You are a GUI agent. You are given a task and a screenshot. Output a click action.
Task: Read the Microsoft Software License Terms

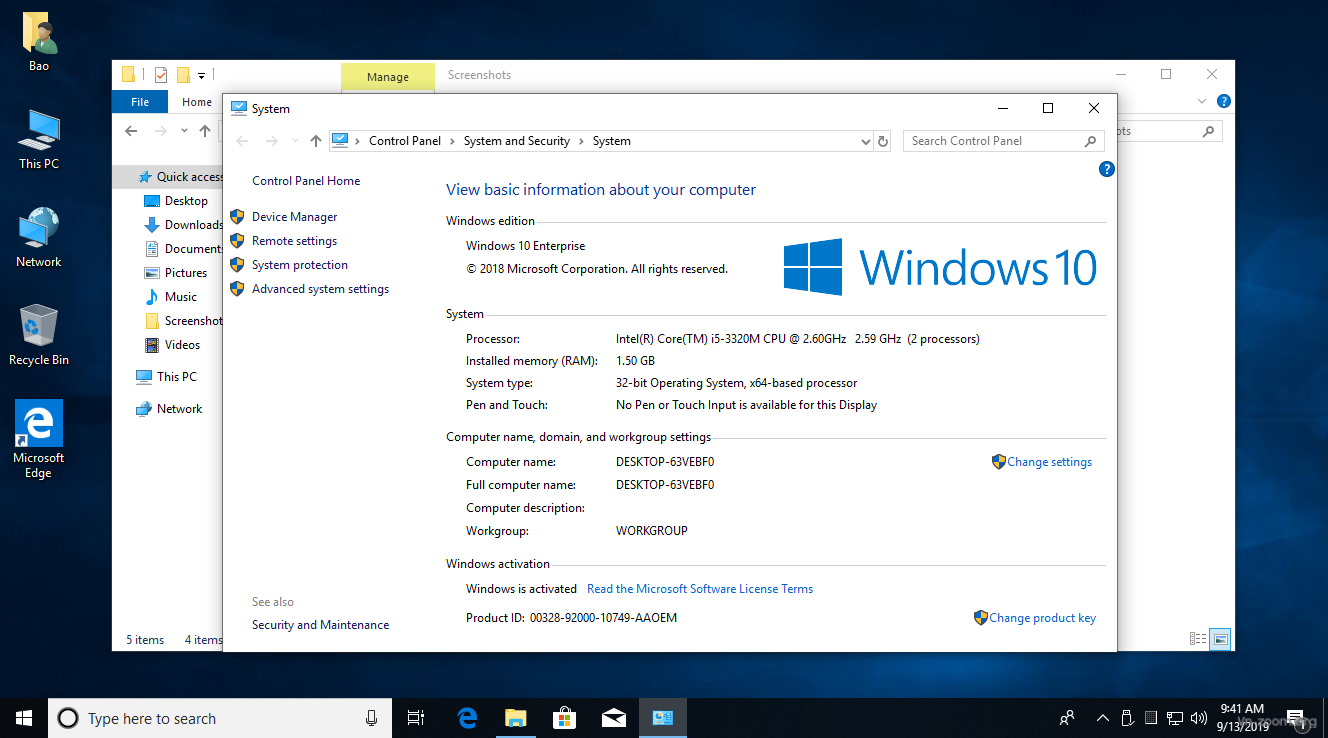700,589
